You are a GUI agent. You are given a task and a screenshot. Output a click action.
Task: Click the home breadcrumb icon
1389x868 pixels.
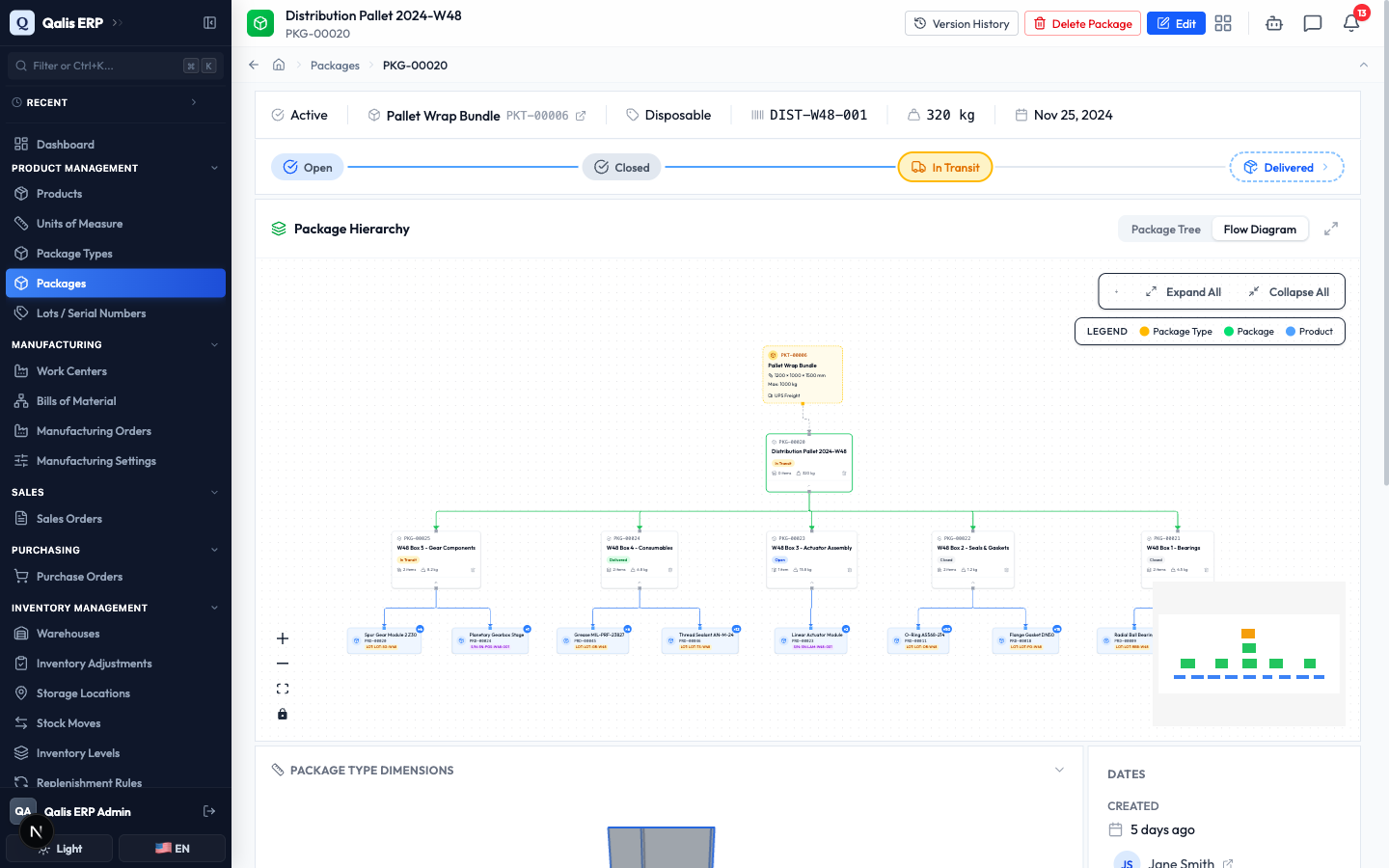[x=279, y=65]
